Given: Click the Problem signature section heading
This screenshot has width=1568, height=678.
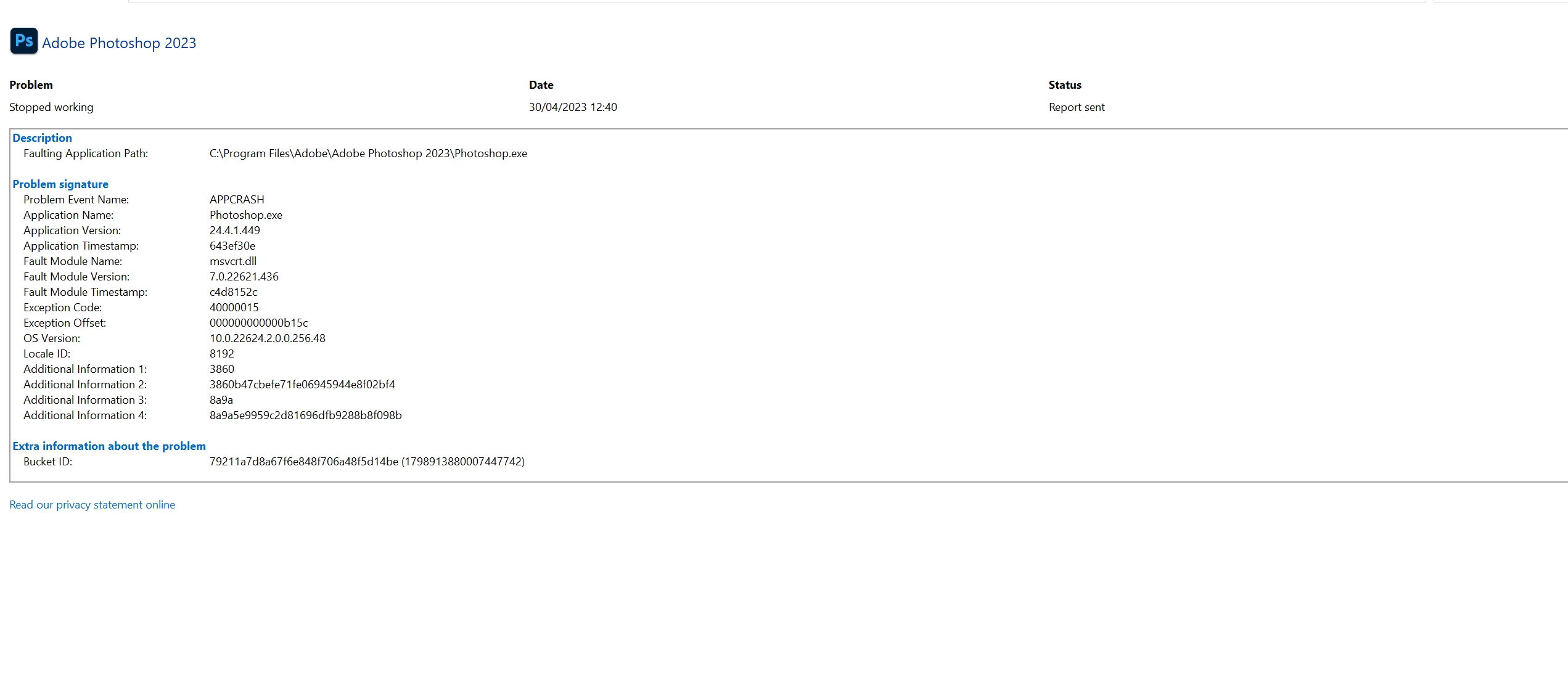Looking at the screenshot, I should click(x=60, y=184).
